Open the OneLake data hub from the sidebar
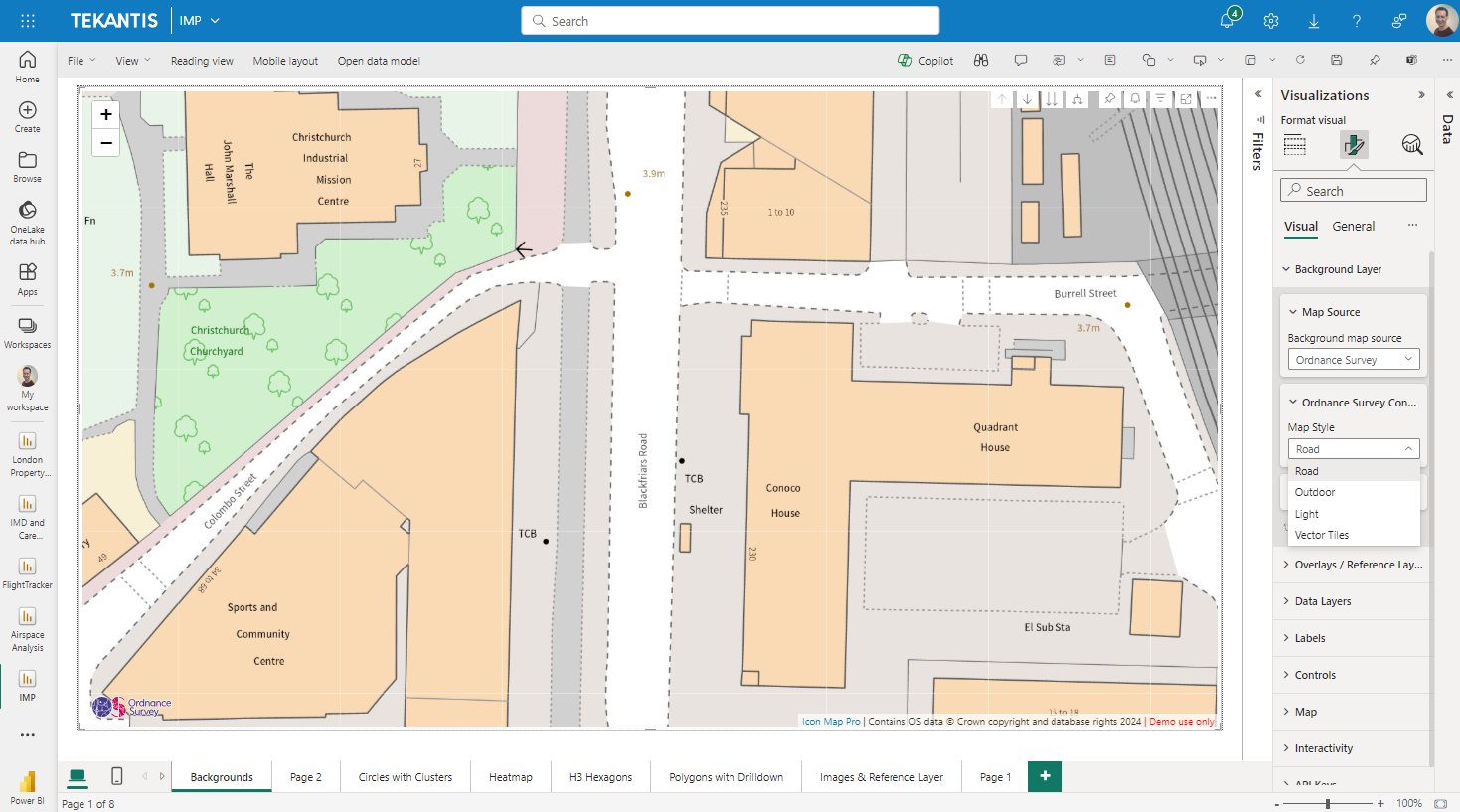Viewport: 1460px width, 812px height. click(27, 217)
